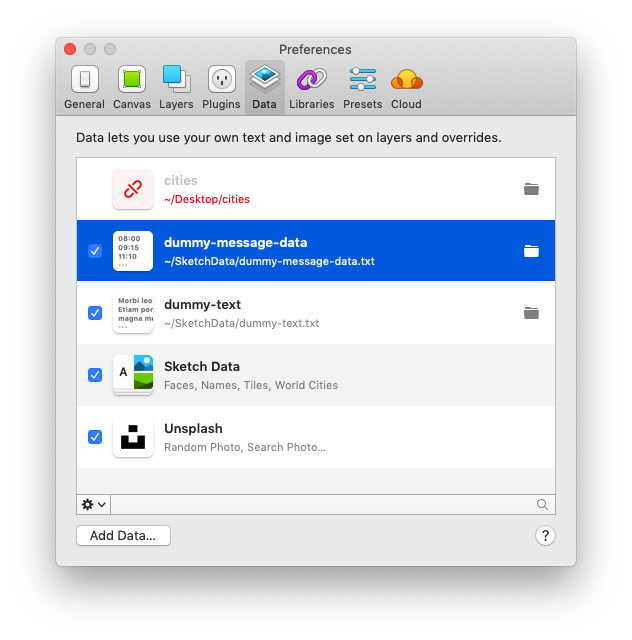Toggle the Sketch Data checkbox
Image resolution: width=632 pixels, height=640 pixels.
tap(95, 375)
